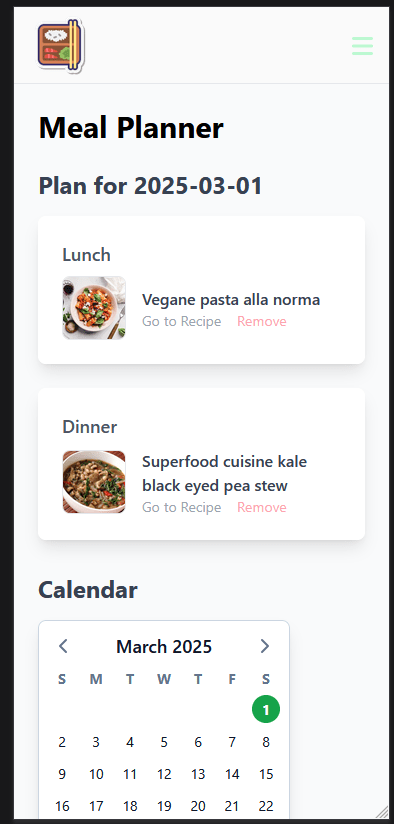Viewport: 394px width, 824px height.
Task: Click the Superfood cuisine kale stew title
Action: 225,473
